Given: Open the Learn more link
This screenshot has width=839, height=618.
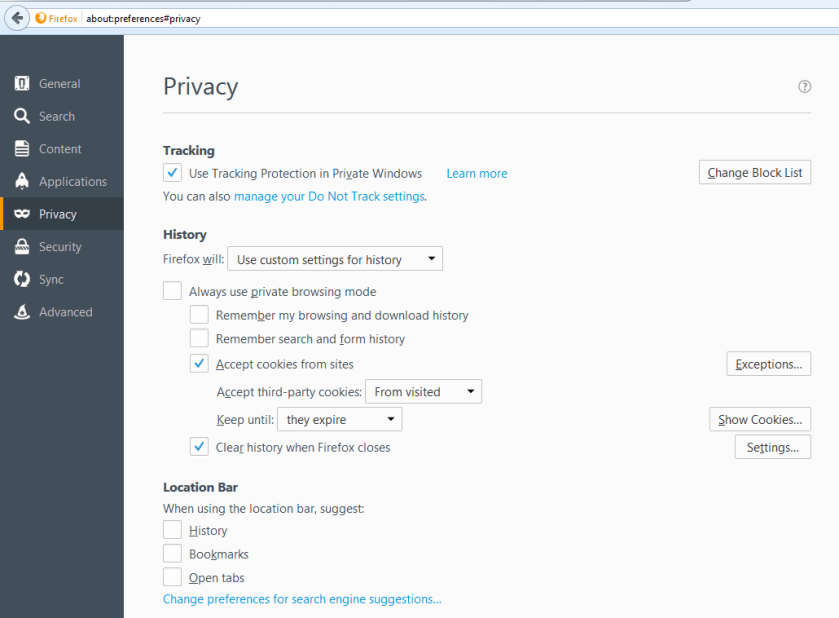Looking at the screenshot, I should 476,173.
